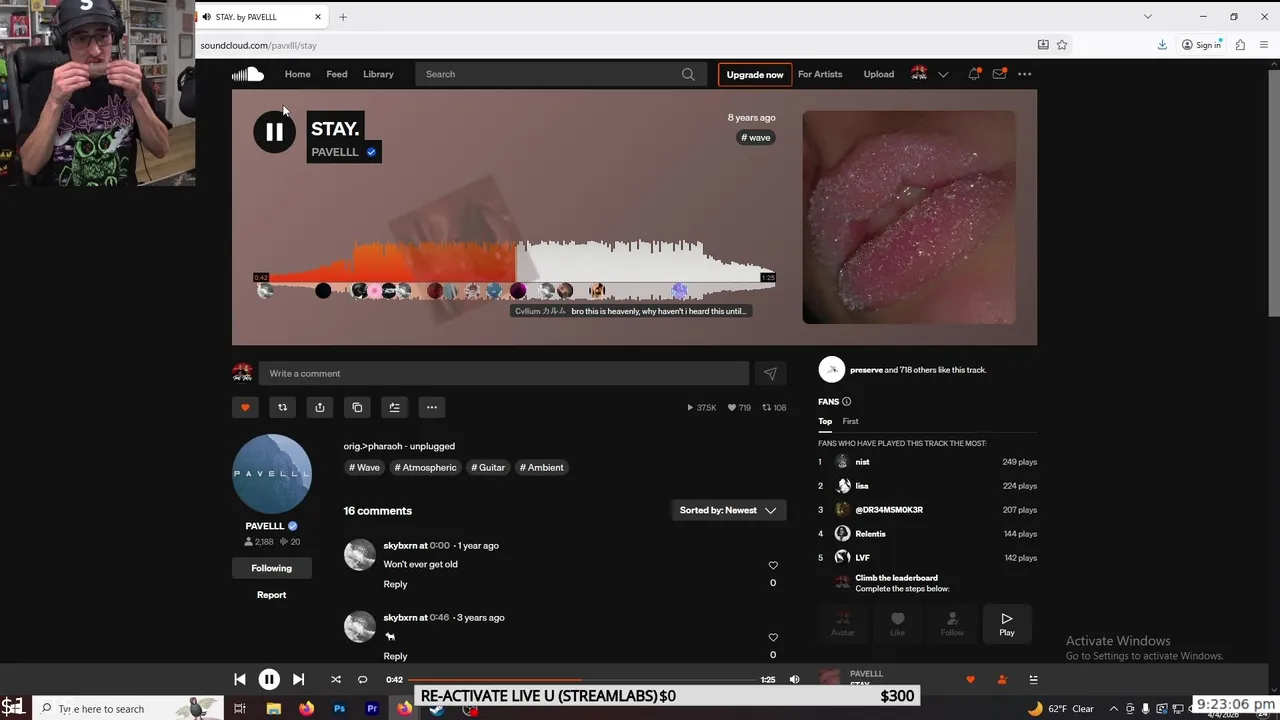This screenshot has height=720, width=1280.
Task: Click the Following button for PAVELLL
Action: coord(271,568)
